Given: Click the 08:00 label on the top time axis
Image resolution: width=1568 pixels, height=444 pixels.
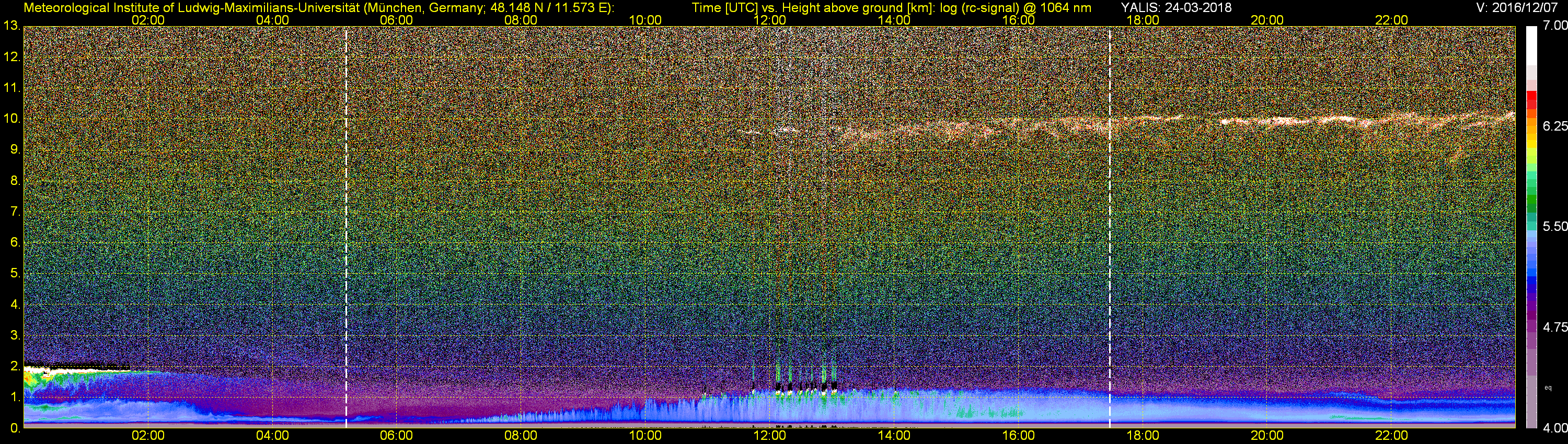Looking at the screenshot, I should point(521,20).
